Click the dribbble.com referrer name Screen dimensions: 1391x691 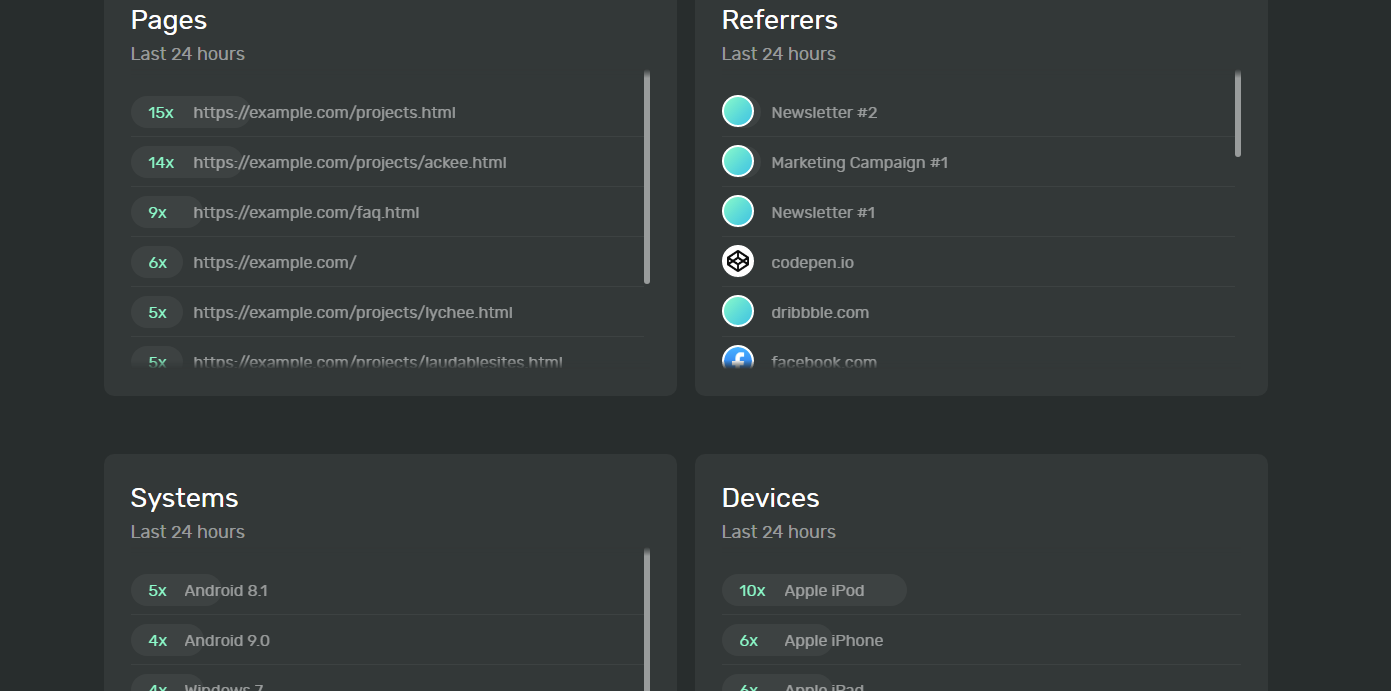tap(820, 312)
